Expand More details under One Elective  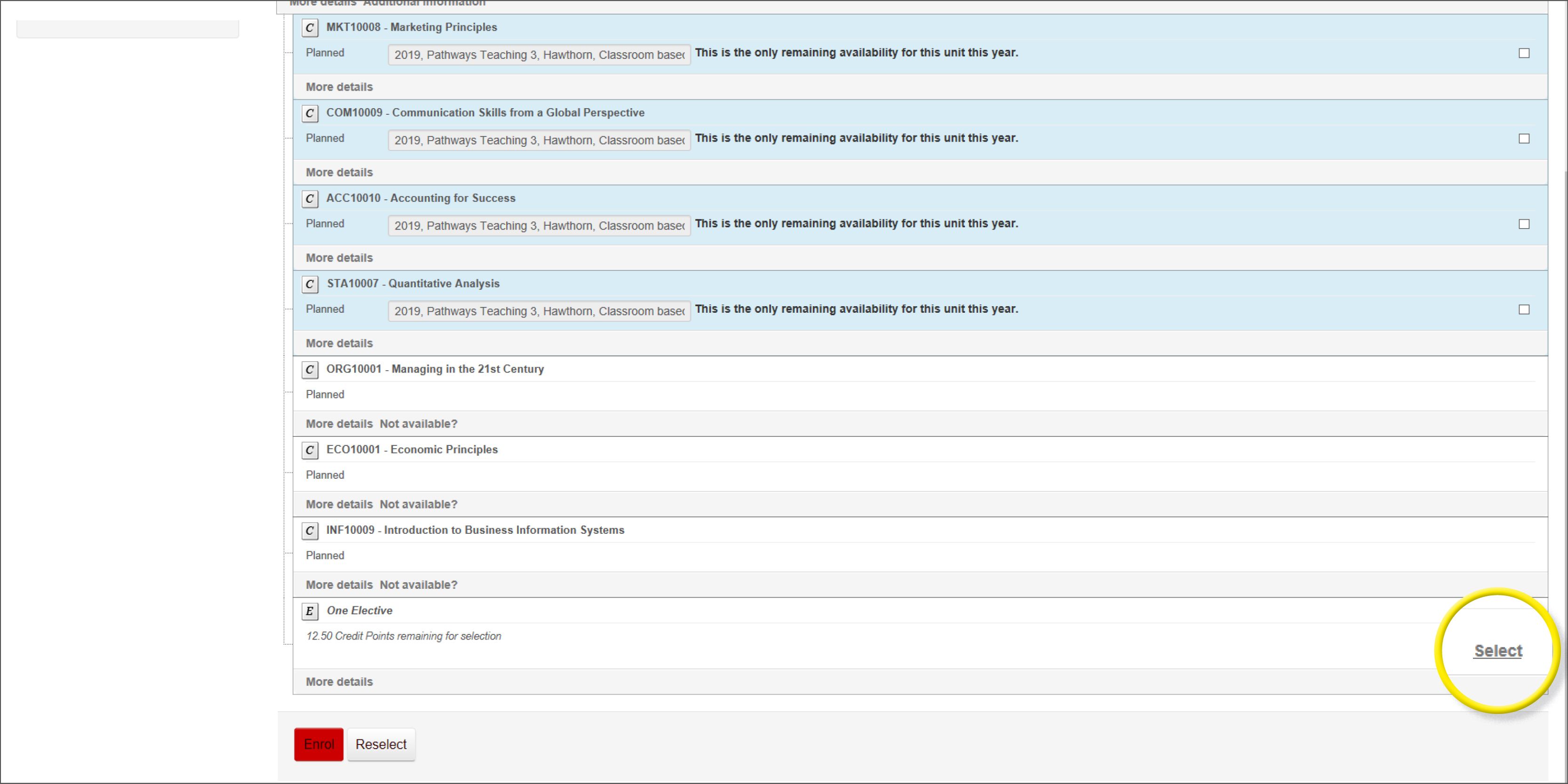point(339,682)
